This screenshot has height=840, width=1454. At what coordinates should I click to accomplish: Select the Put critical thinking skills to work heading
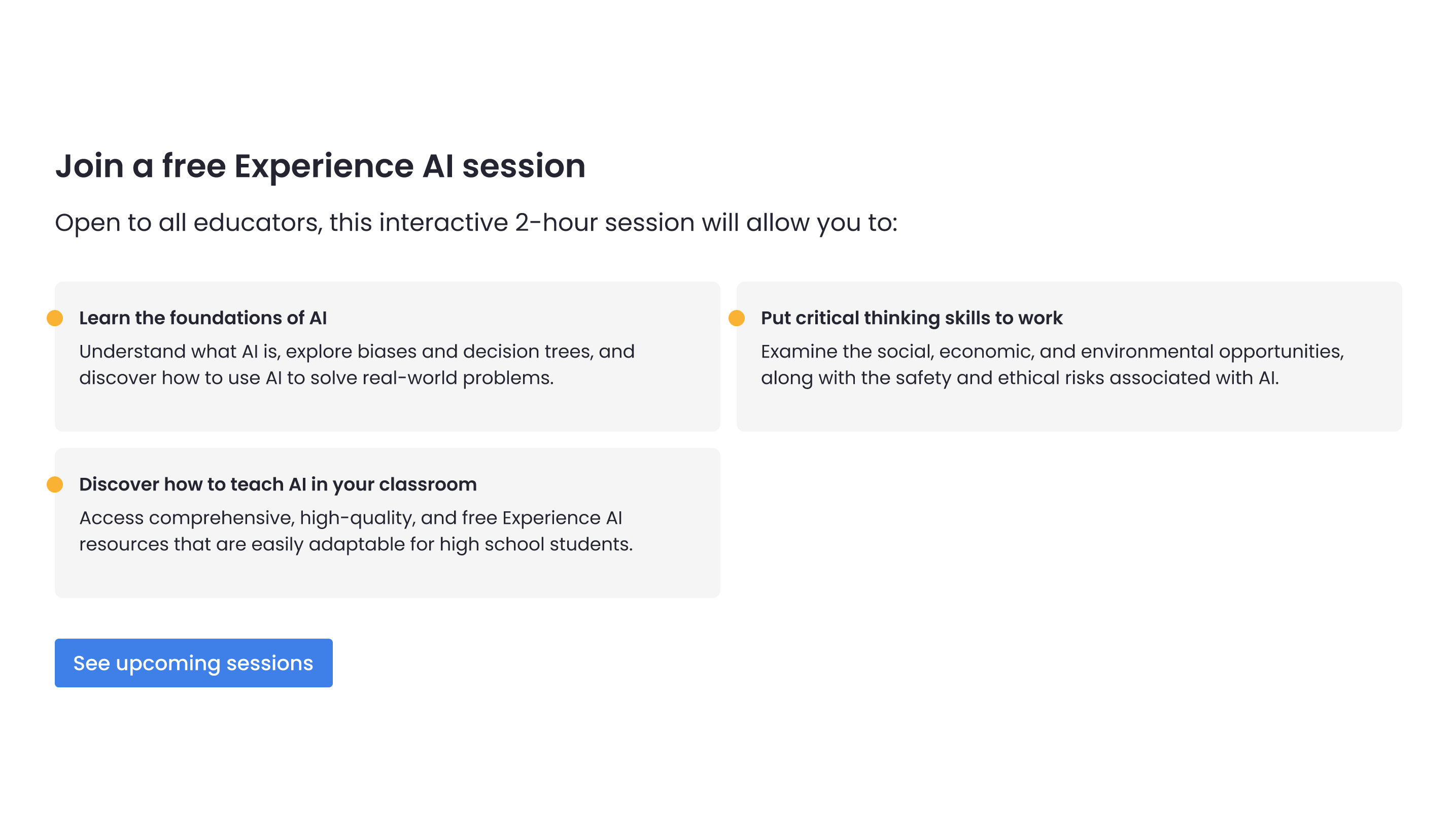tap(911, 318)
